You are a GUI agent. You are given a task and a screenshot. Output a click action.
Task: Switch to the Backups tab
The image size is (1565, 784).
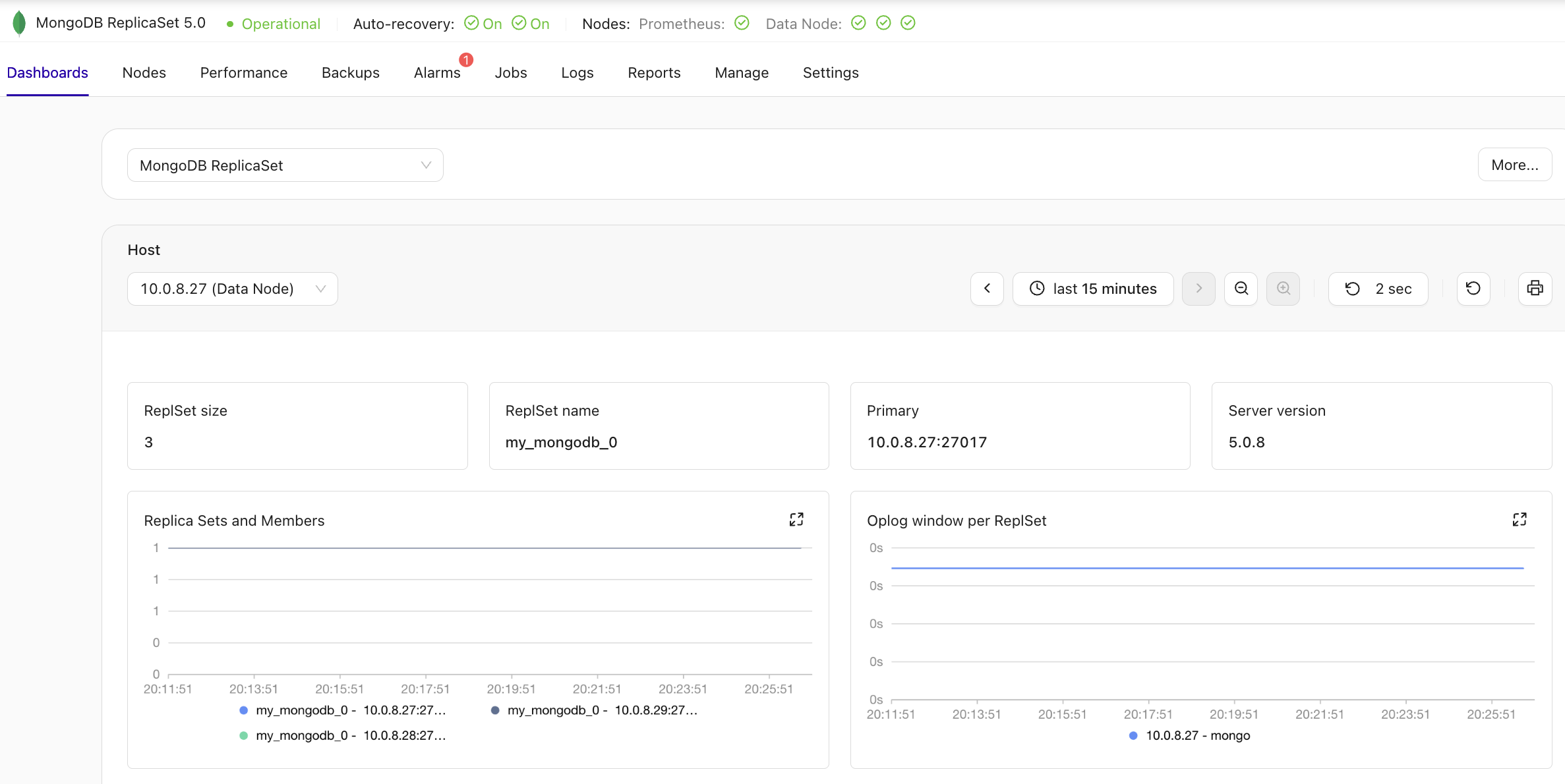tap(351, 72)
